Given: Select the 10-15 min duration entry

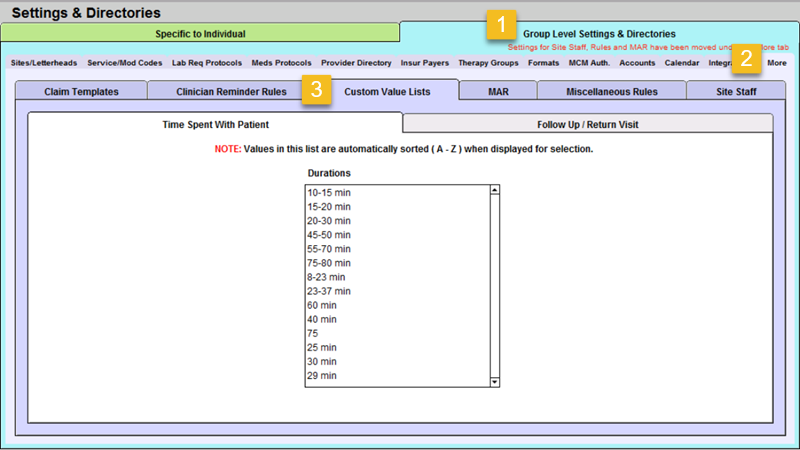Looking at the screenshot, I should point(329,192).
